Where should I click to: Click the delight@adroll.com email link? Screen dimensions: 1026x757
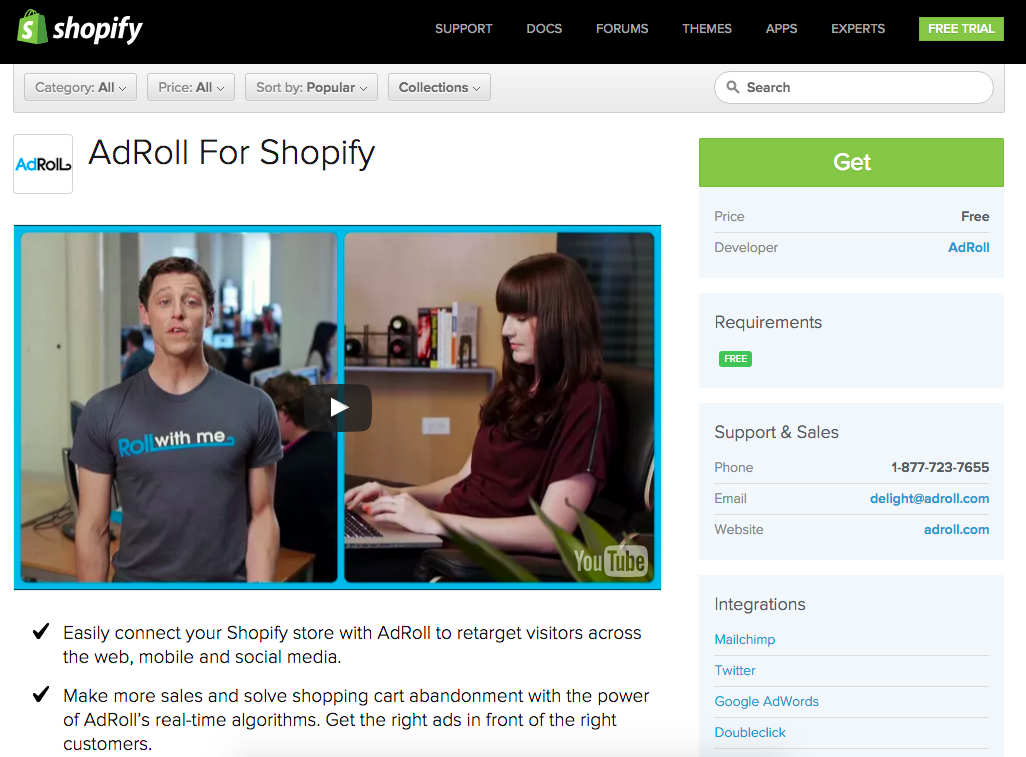(929, 499)
